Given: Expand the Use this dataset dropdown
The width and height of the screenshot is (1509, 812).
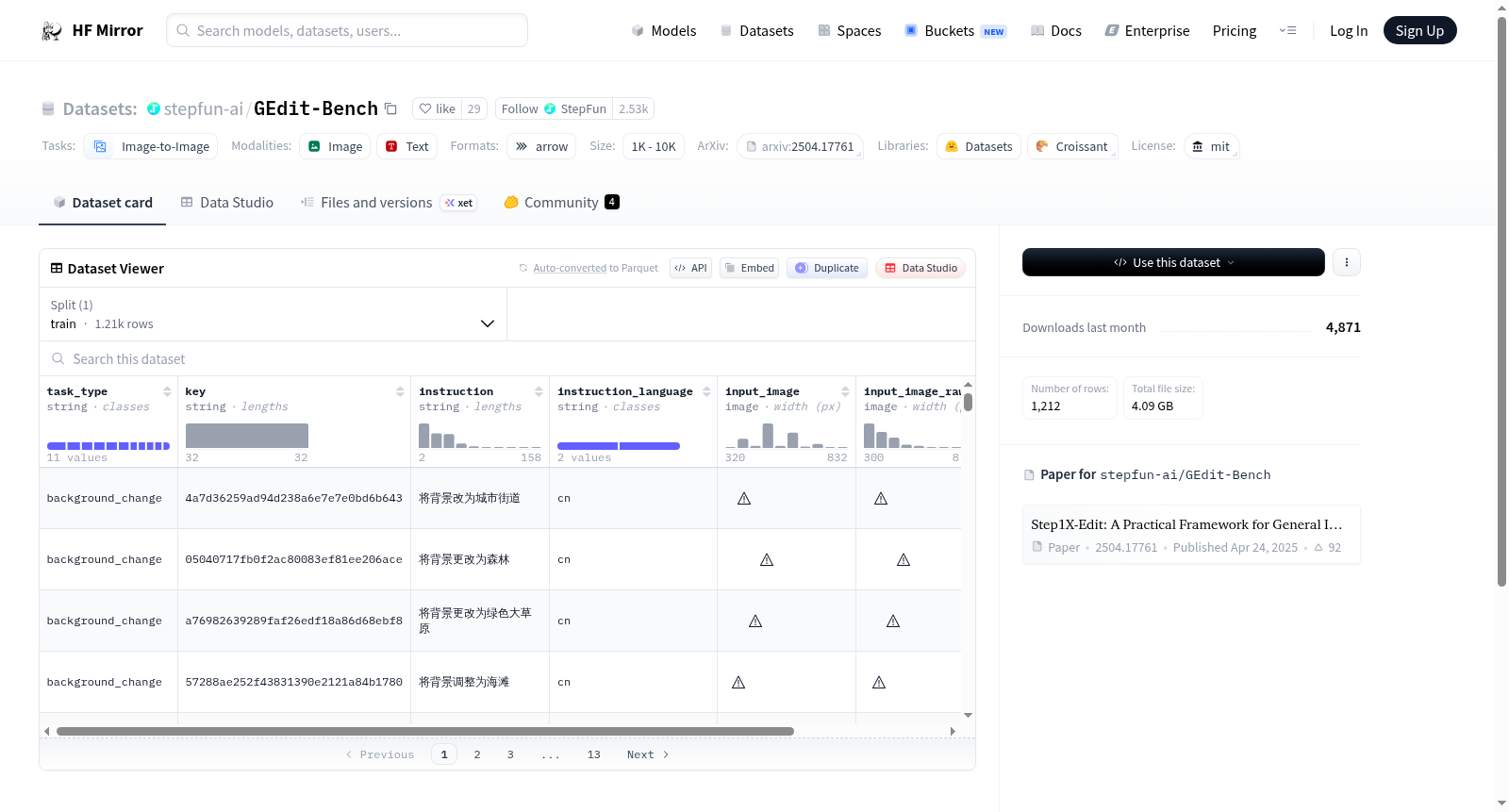Looking at the screenshot, I should pos(1173,262).
